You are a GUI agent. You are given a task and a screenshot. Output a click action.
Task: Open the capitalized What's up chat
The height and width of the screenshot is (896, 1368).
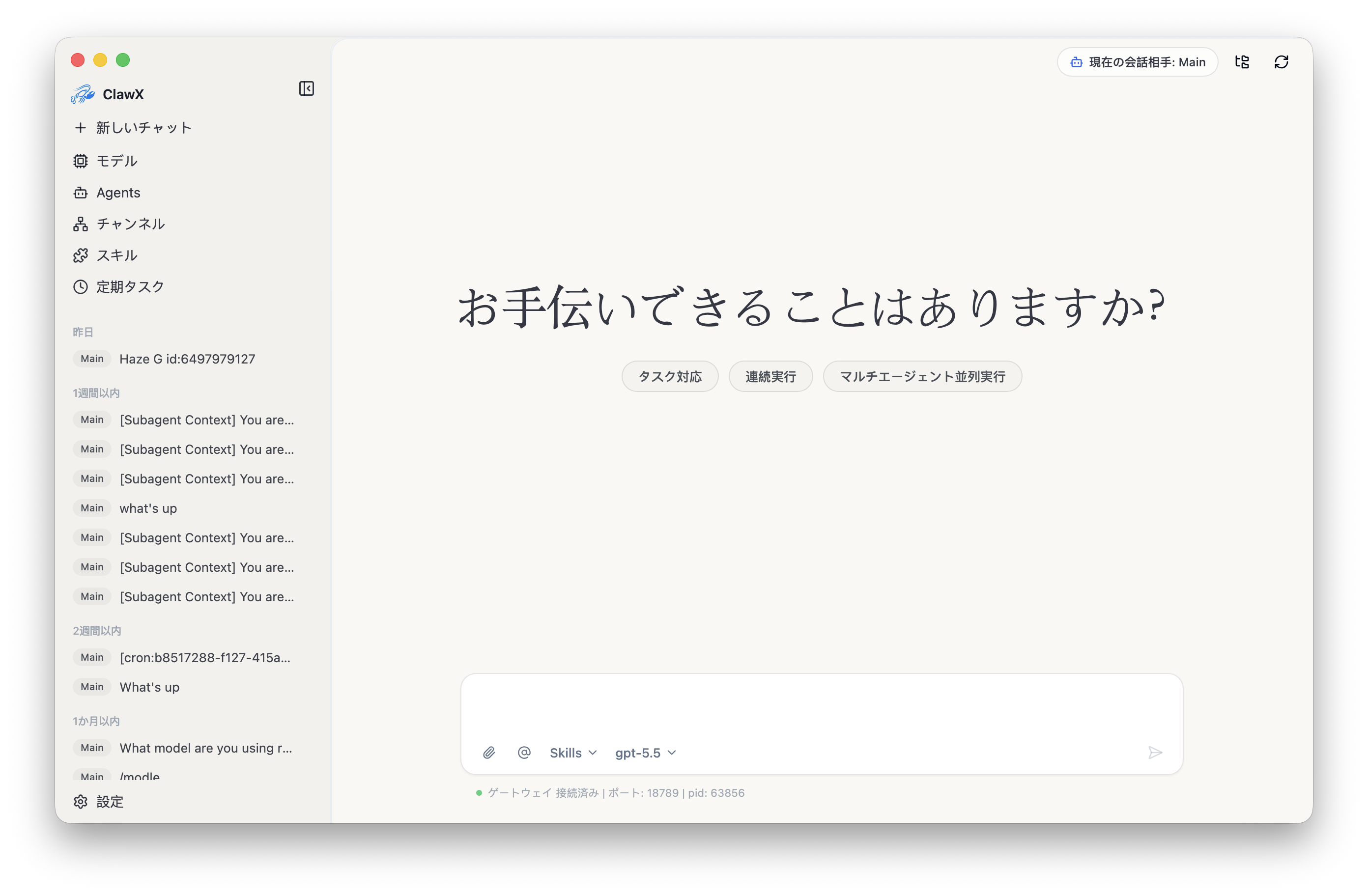click(x=193, y=687)
